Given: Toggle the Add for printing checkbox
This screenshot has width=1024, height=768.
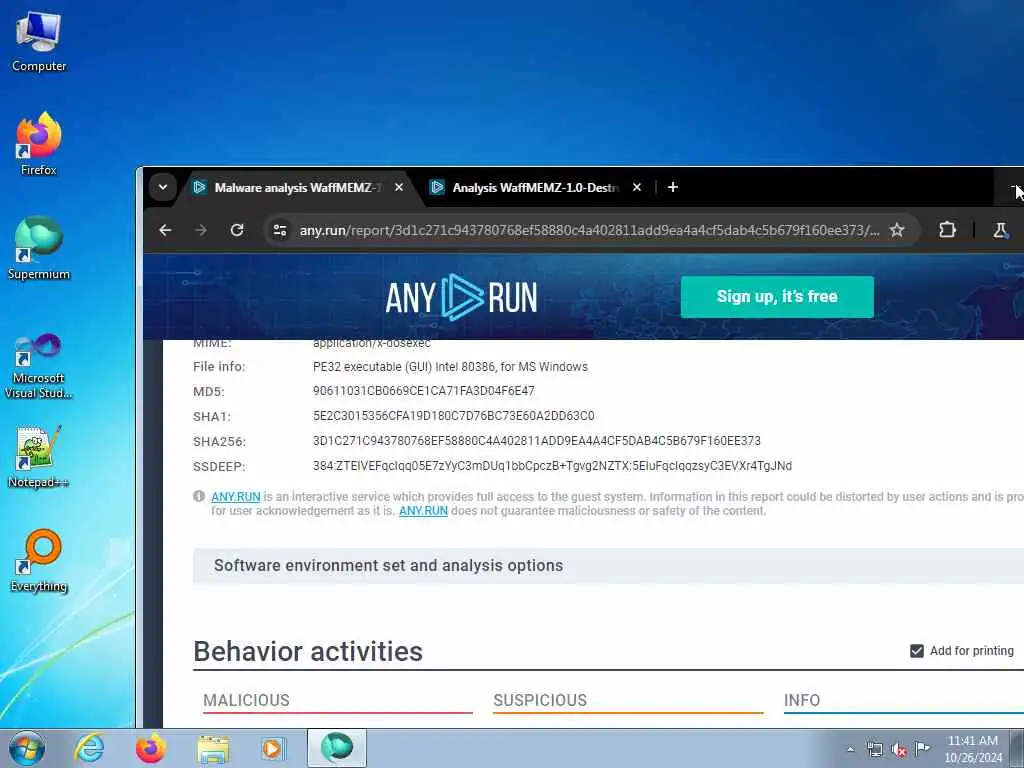Looking at the screenshot, I should pos(917,650).
